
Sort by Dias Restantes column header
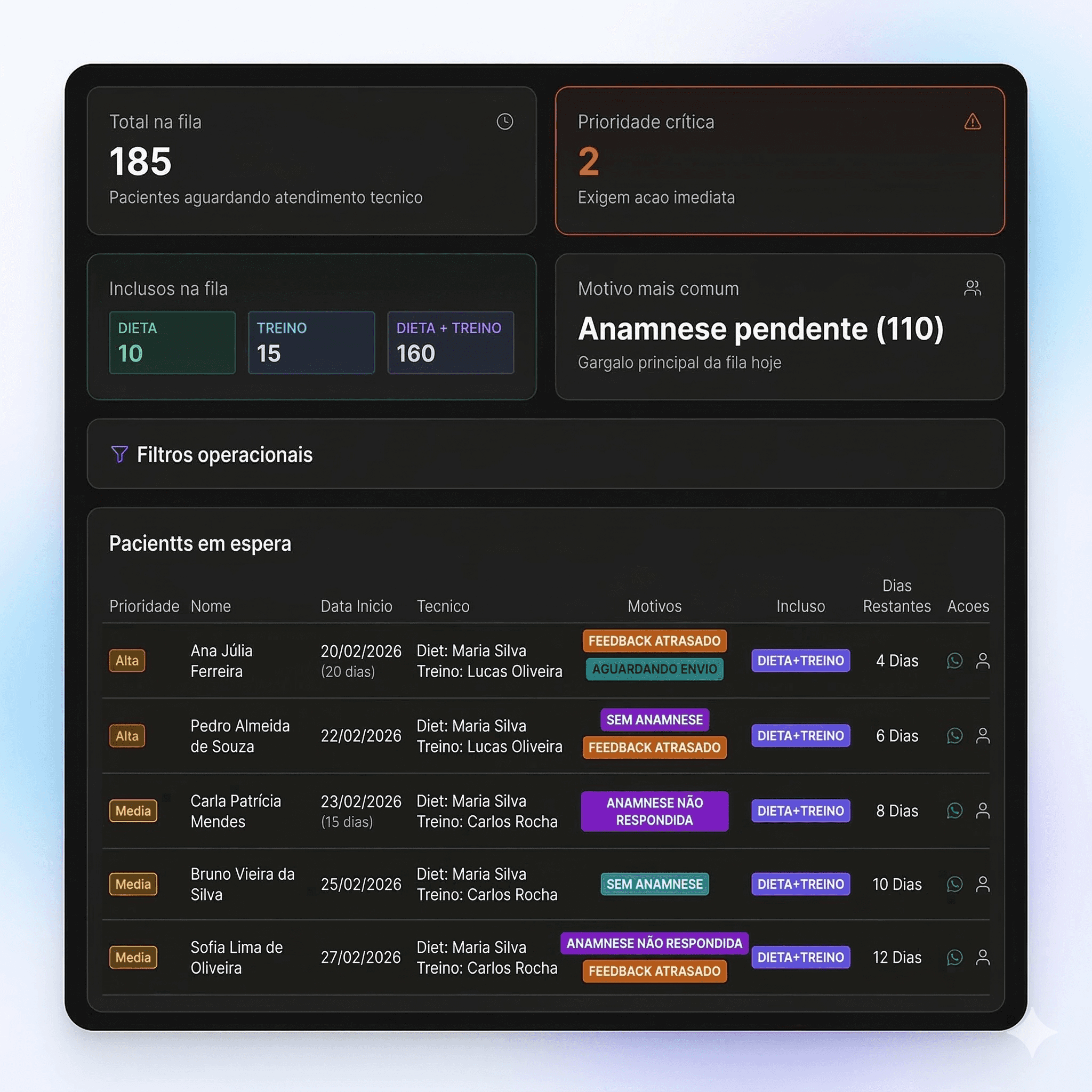[x=896, y=596]
